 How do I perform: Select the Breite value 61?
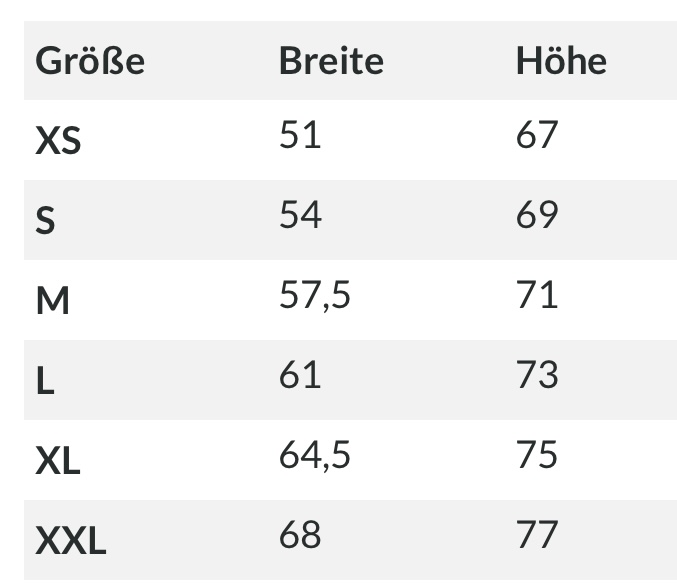(x=300, y=375)
